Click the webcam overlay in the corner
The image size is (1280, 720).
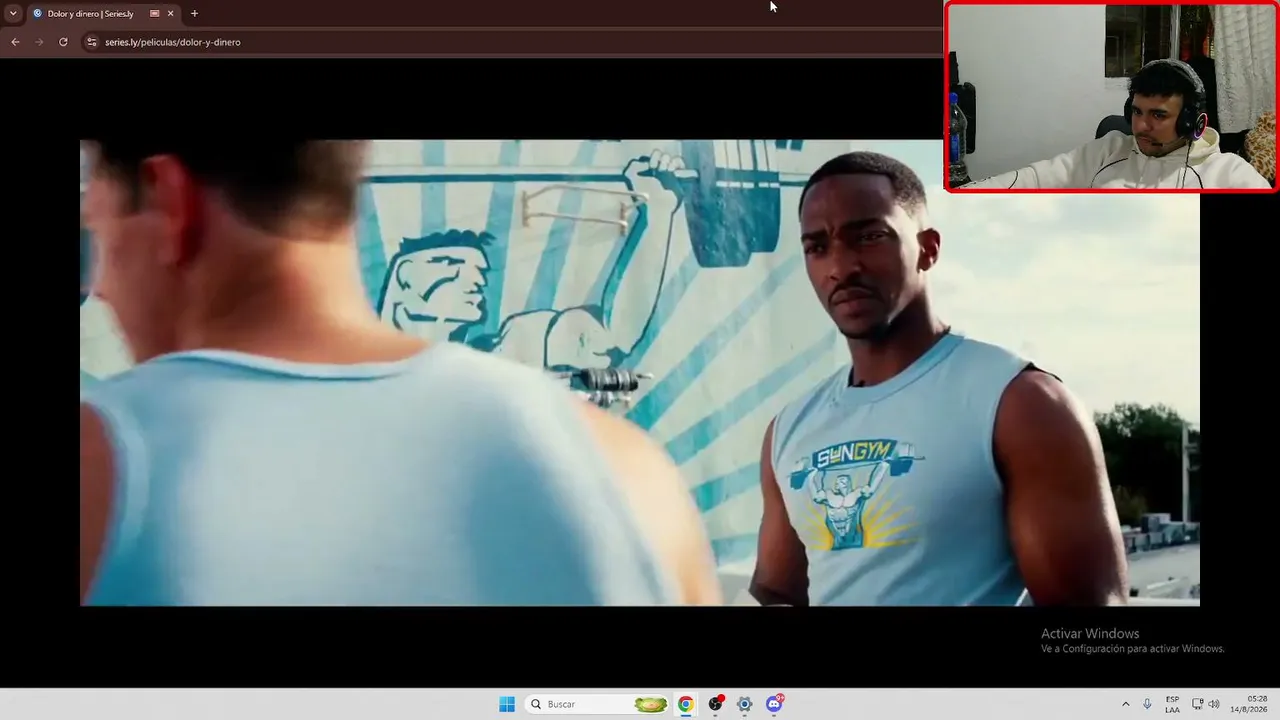1110,97
